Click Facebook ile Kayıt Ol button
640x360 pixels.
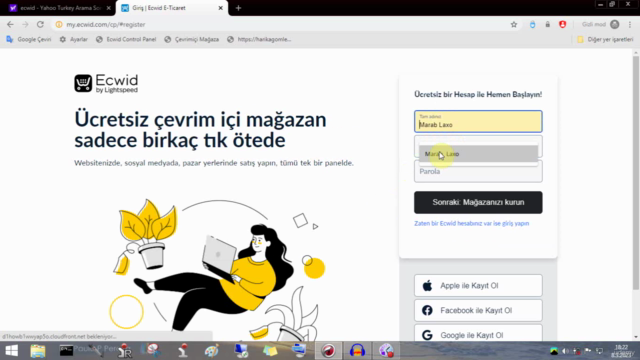478,310
